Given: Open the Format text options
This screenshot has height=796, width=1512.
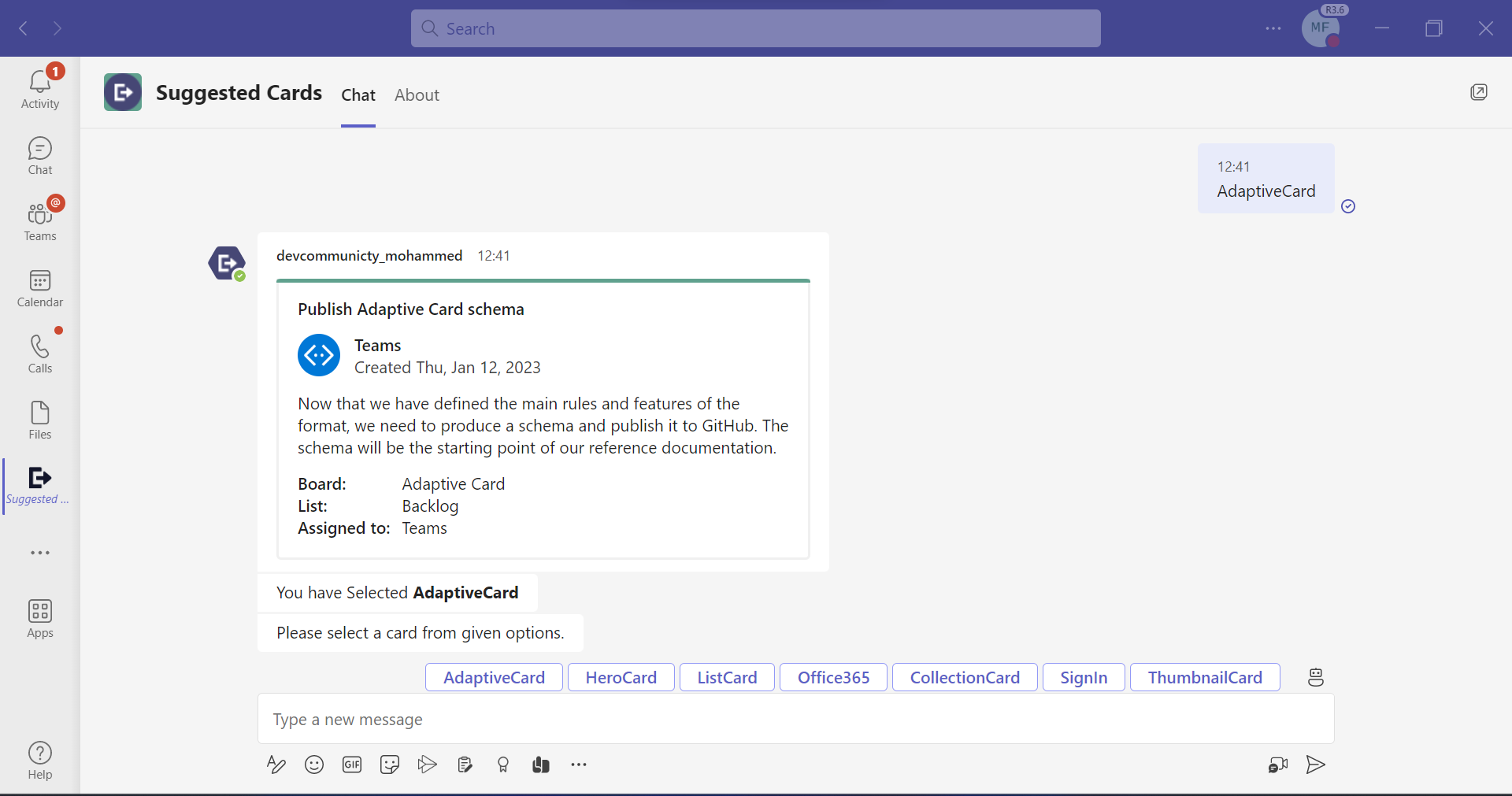Looking at the screenshot, I should (276, 765).
